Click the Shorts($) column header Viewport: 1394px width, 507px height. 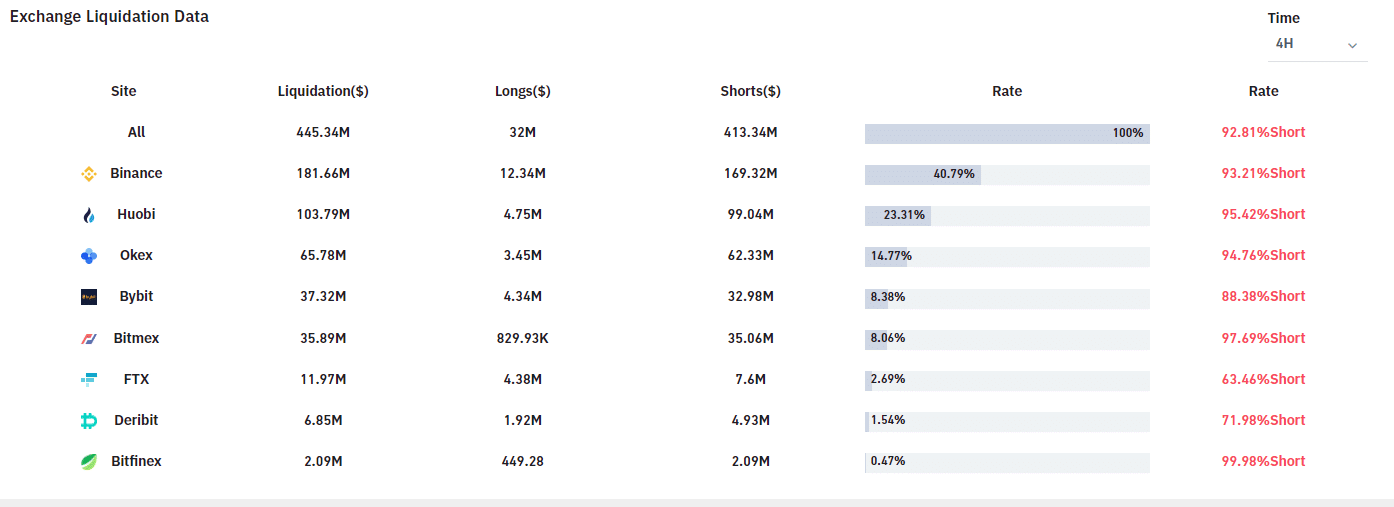750,91
